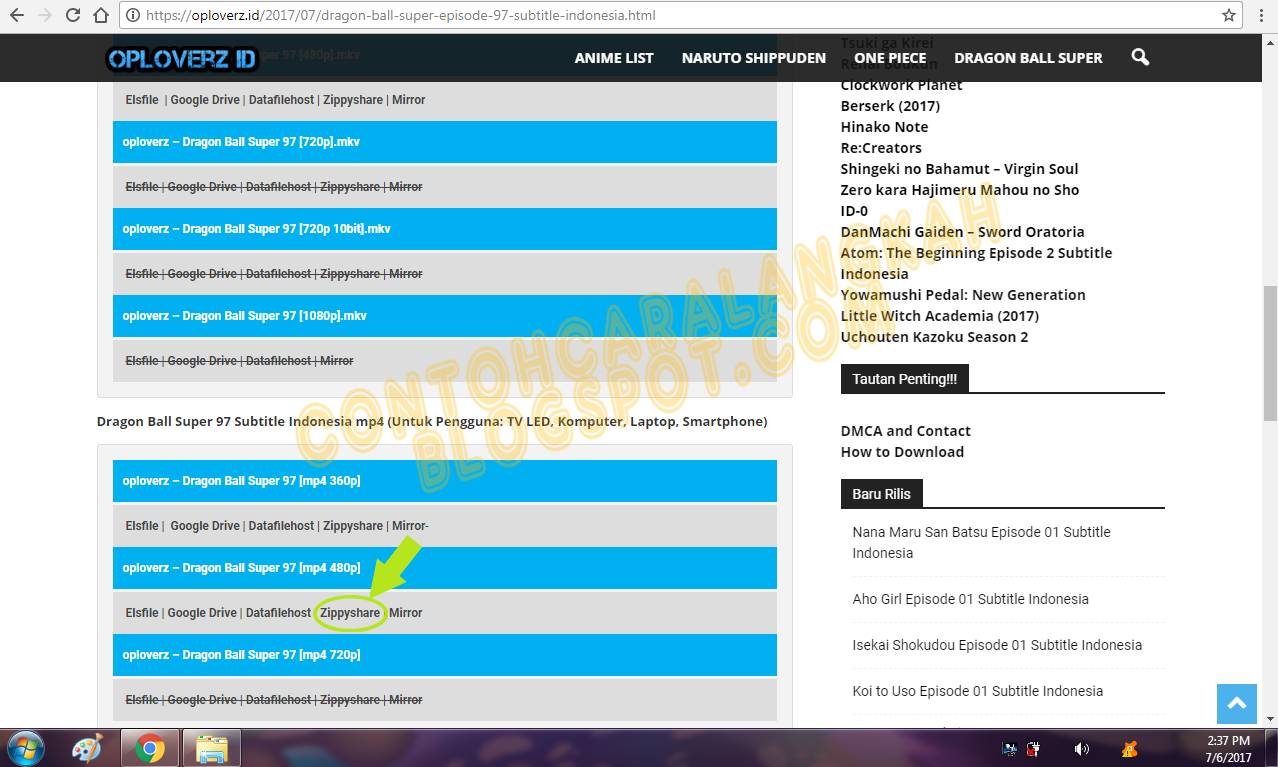The image size is (1278, 767).
Task: Open the DRAGON BALL SUPER menu item
Action: [x=1028, y=58]
